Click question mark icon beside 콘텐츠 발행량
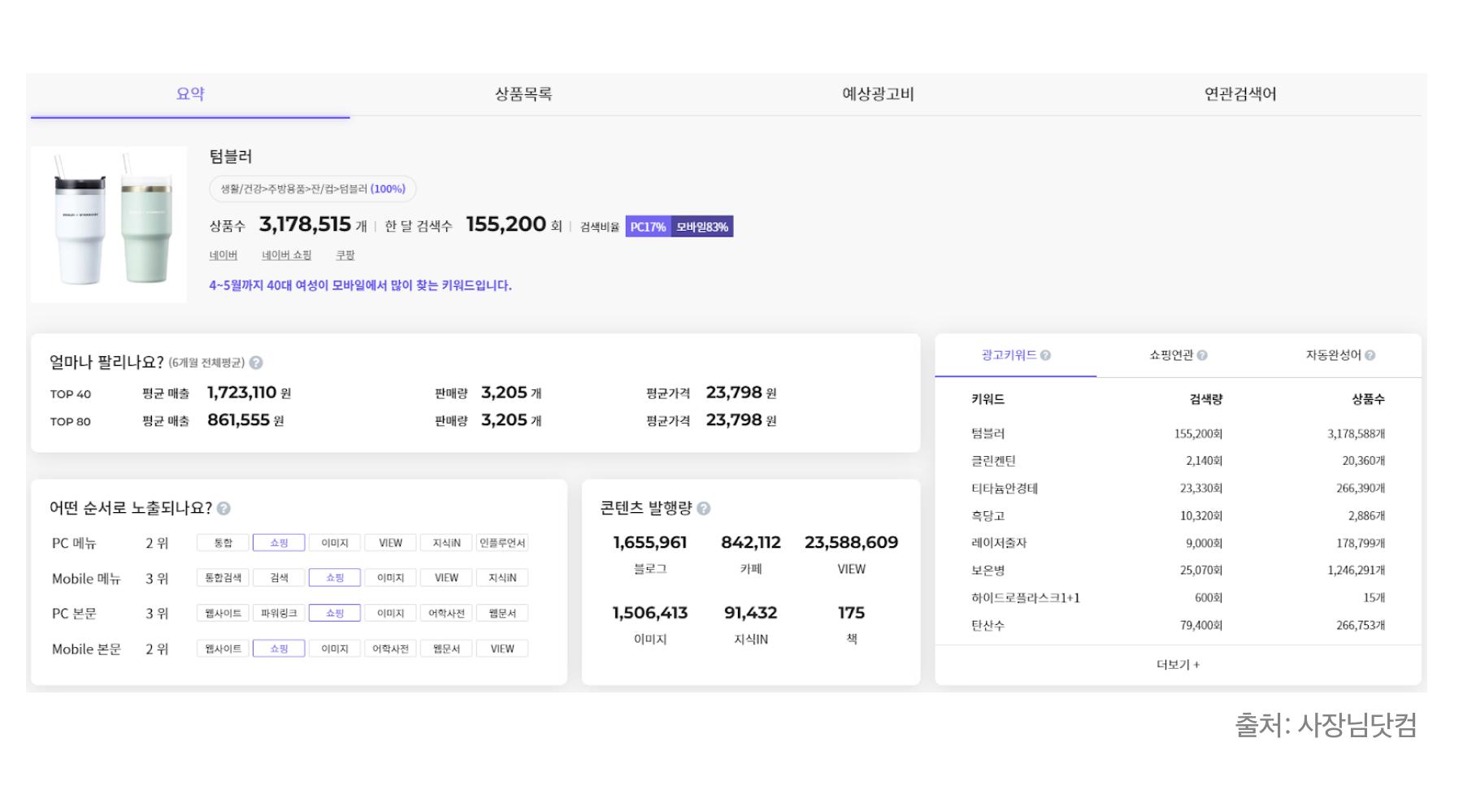The width and height of the screenshot is (1463, 812). point(704,509)
